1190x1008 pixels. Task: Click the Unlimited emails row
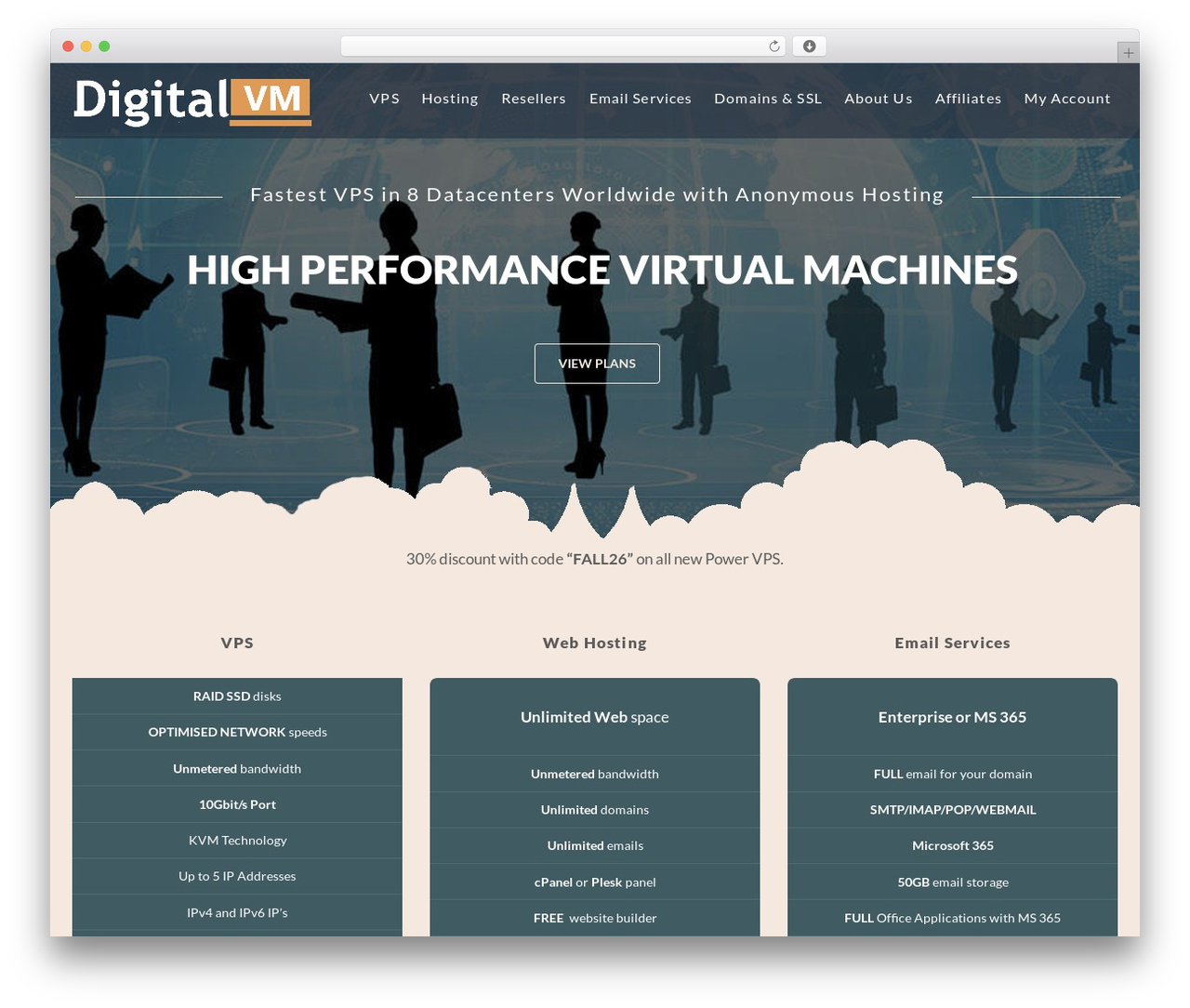tap(595, 845)
